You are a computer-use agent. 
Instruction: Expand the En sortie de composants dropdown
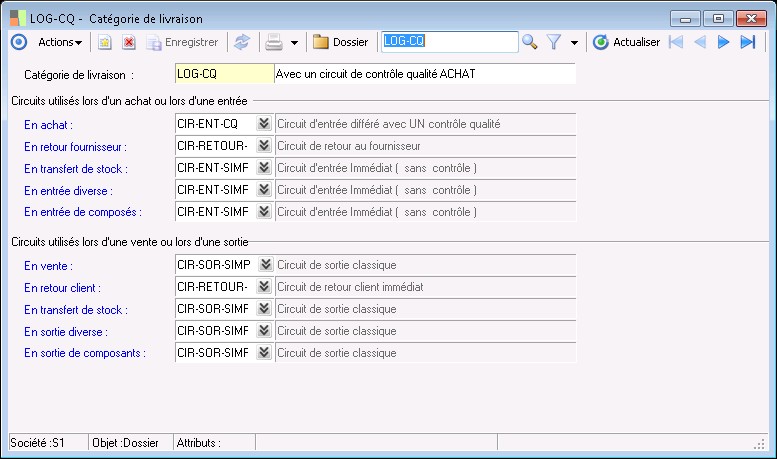pyautogui.click(x=264, y=352)
